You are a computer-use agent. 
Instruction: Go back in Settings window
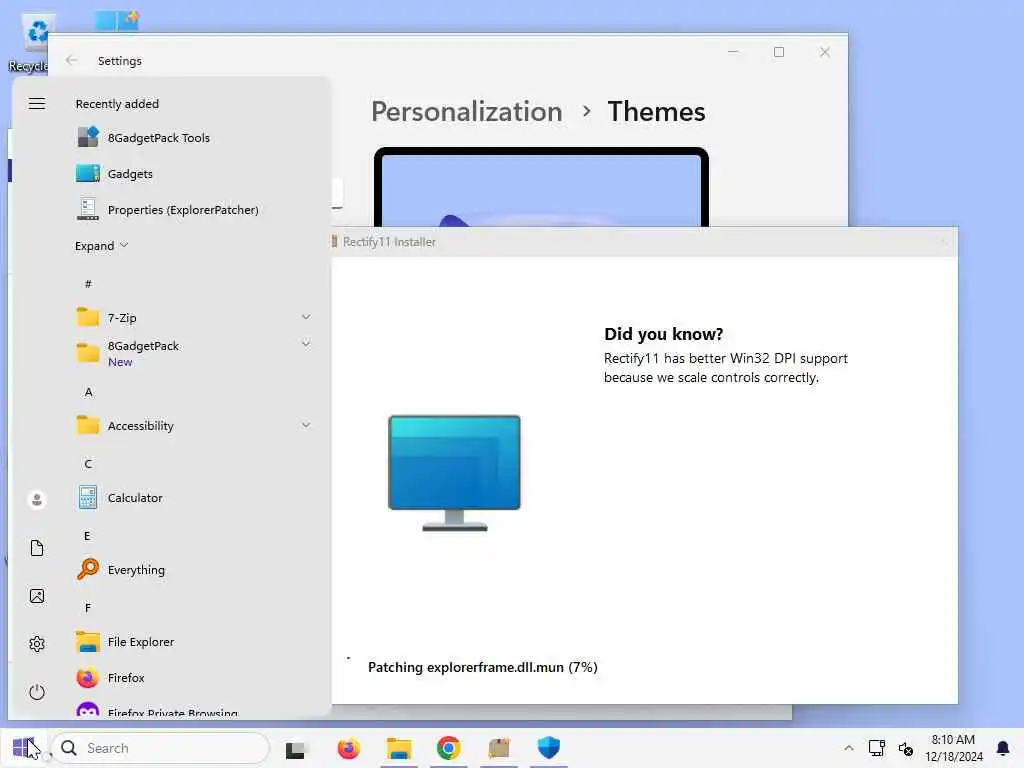point(71,60)
